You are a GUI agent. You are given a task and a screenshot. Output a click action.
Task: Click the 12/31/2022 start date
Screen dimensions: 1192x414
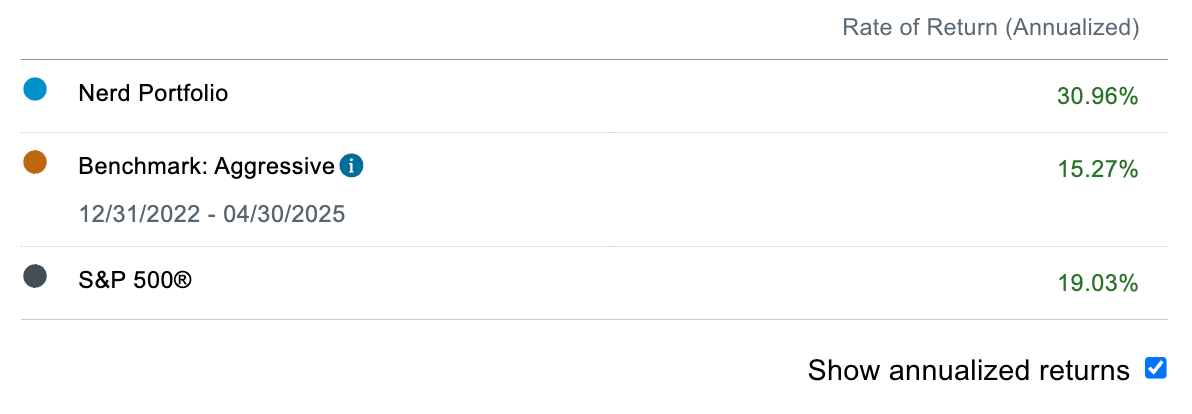click(x=141, y=214)
